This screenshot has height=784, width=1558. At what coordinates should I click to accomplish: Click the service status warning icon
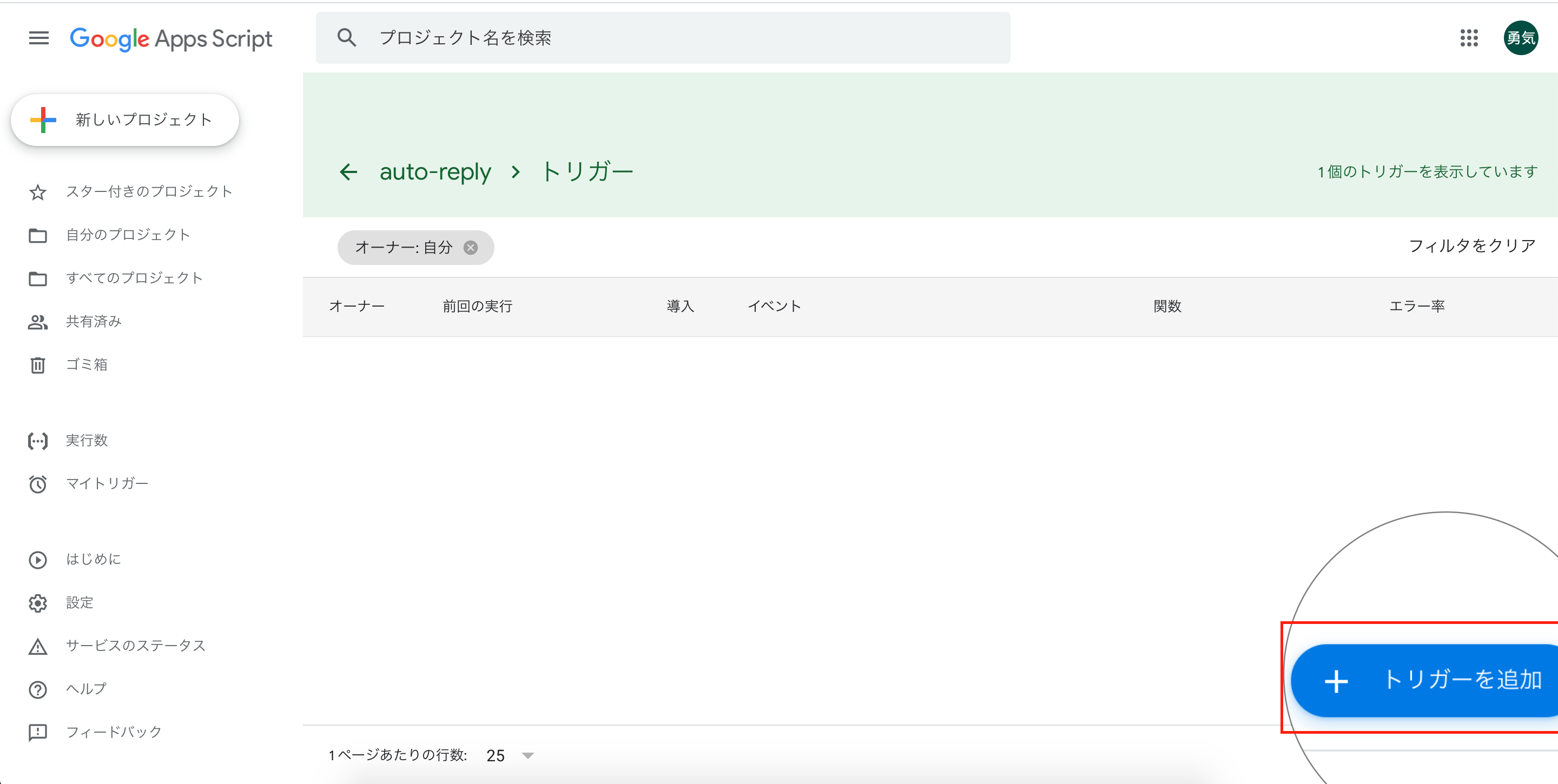tap(37, 646)
